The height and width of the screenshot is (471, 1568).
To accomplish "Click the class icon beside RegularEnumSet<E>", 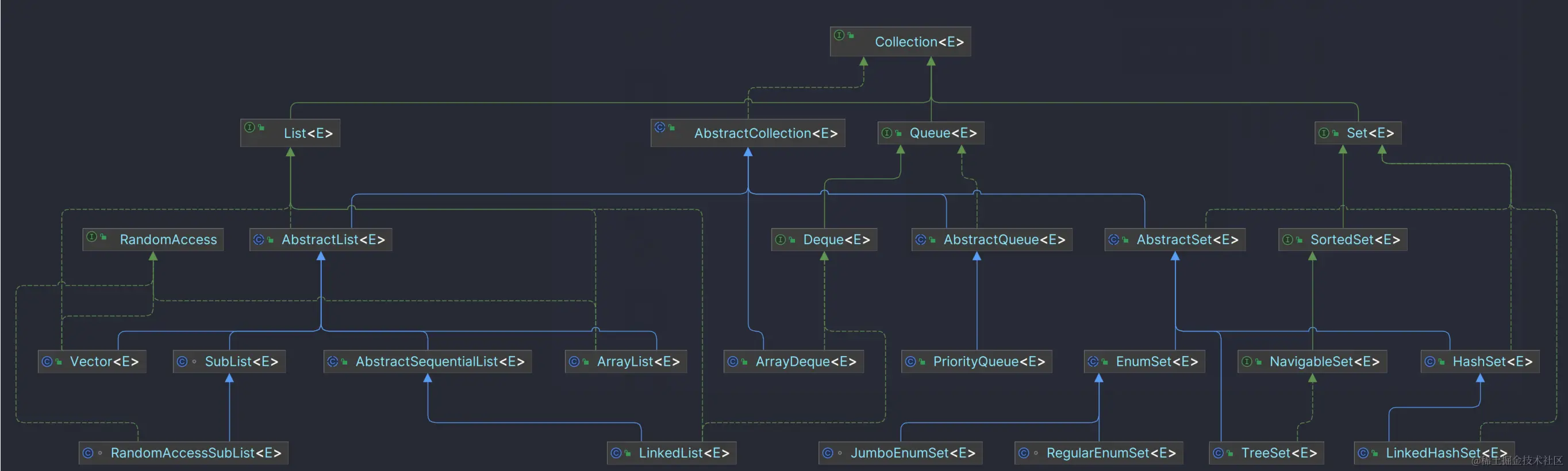I will (x=1024, y=453).
